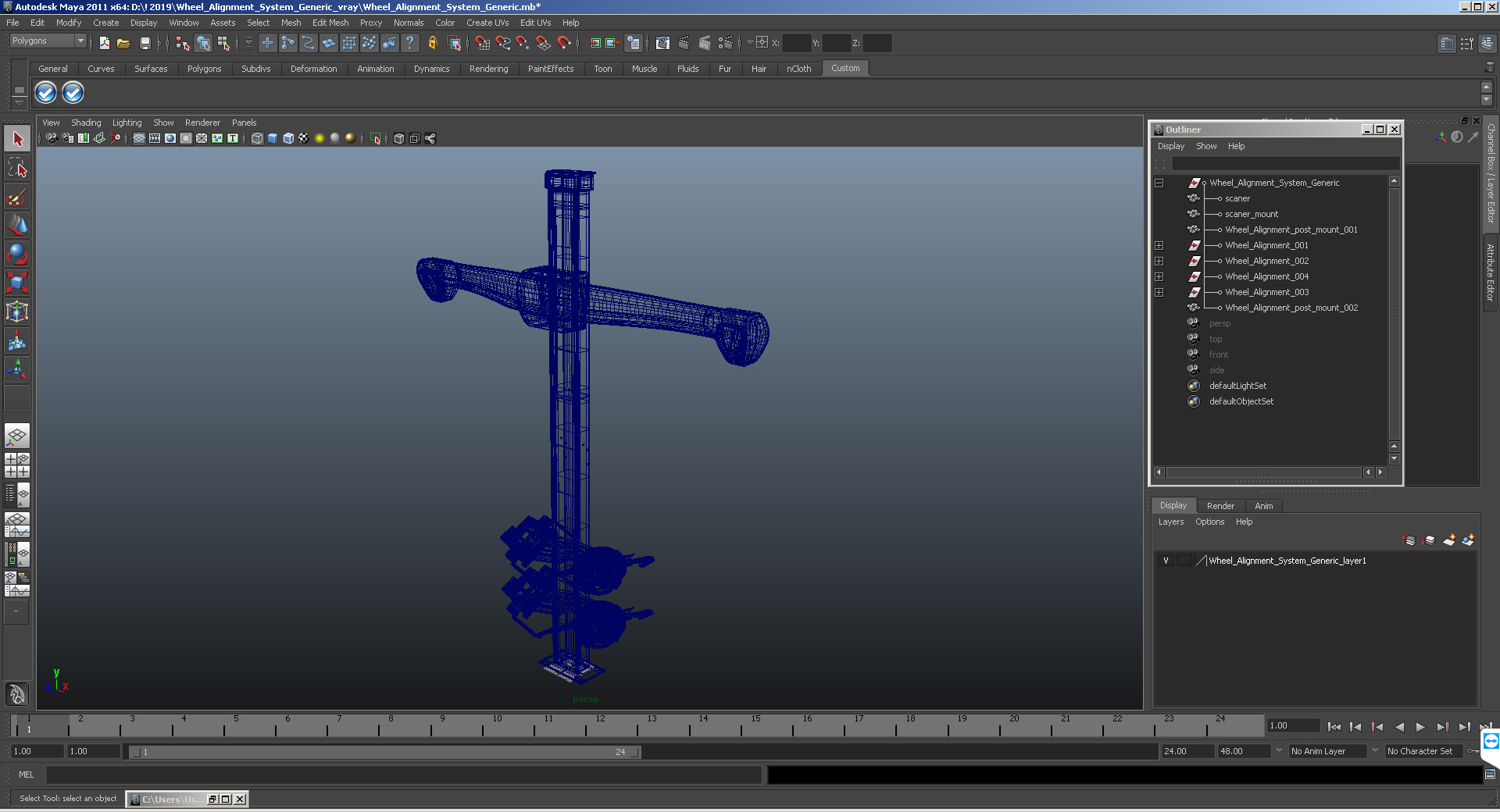Create a new empty display layer
This screenshot has width=1500, height=812.
click(x=1449, y=540)
